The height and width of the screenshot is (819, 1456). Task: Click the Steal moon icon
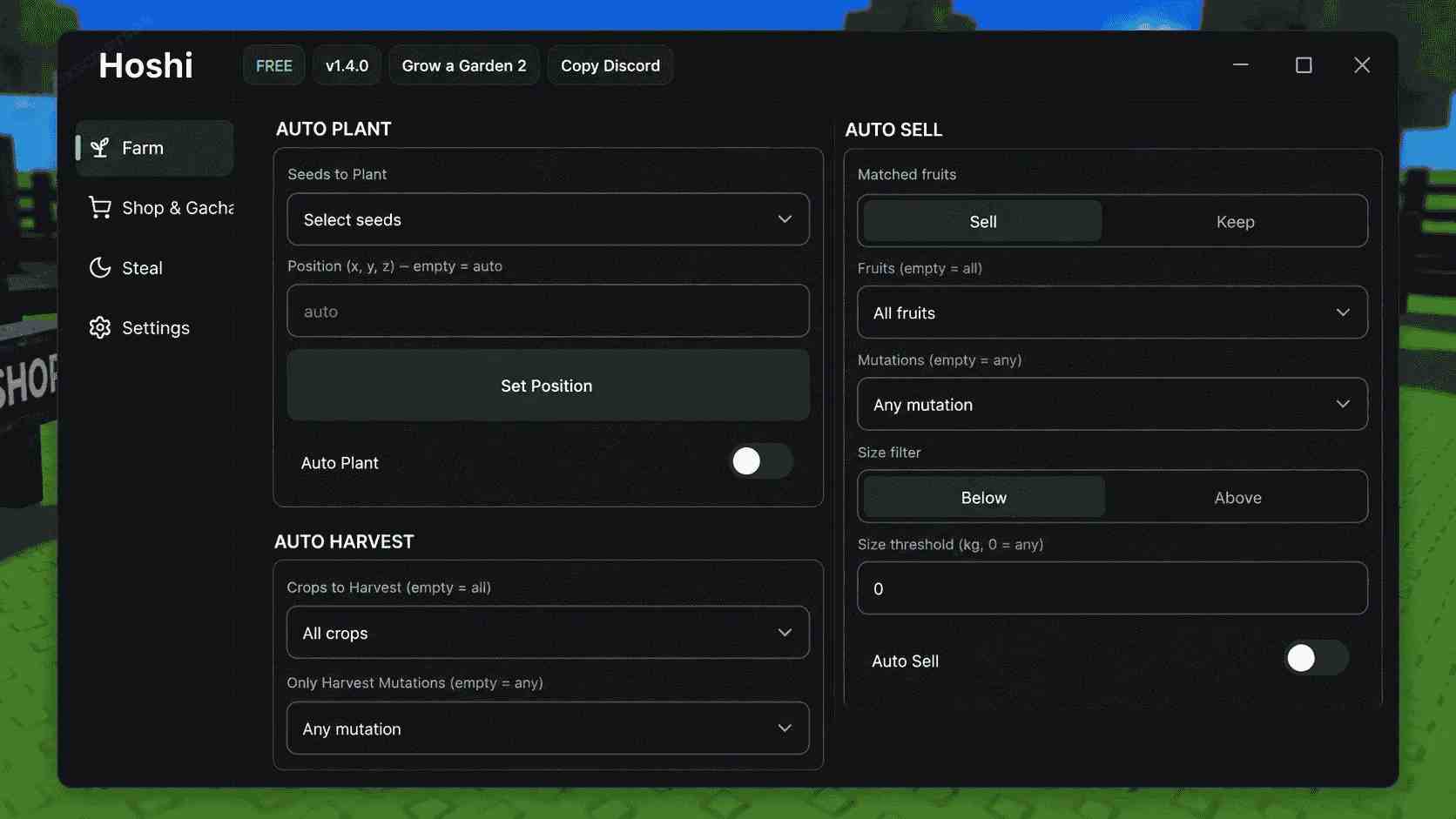coord(100,267)
